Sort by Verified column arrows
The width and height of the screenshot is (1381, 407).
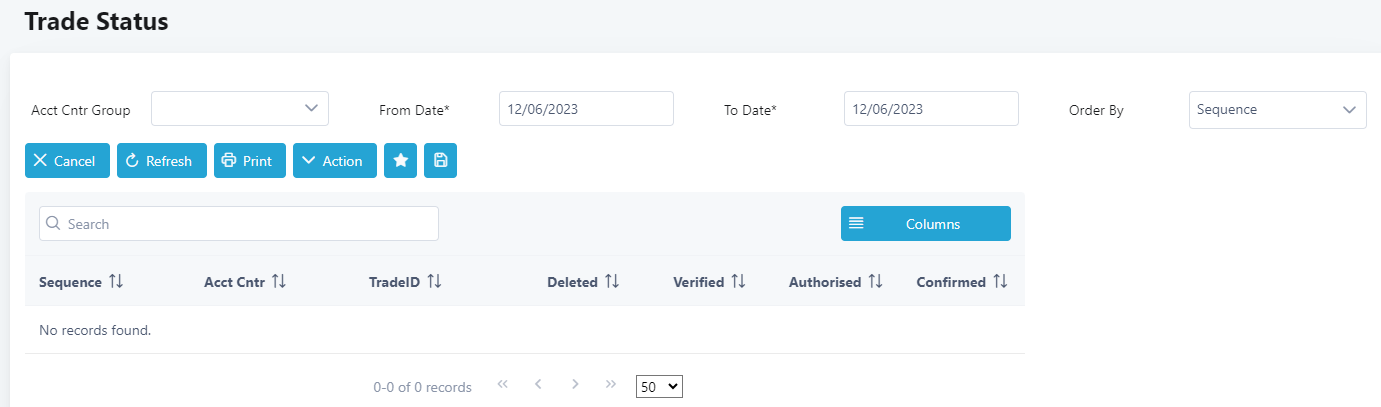point(738,282)
